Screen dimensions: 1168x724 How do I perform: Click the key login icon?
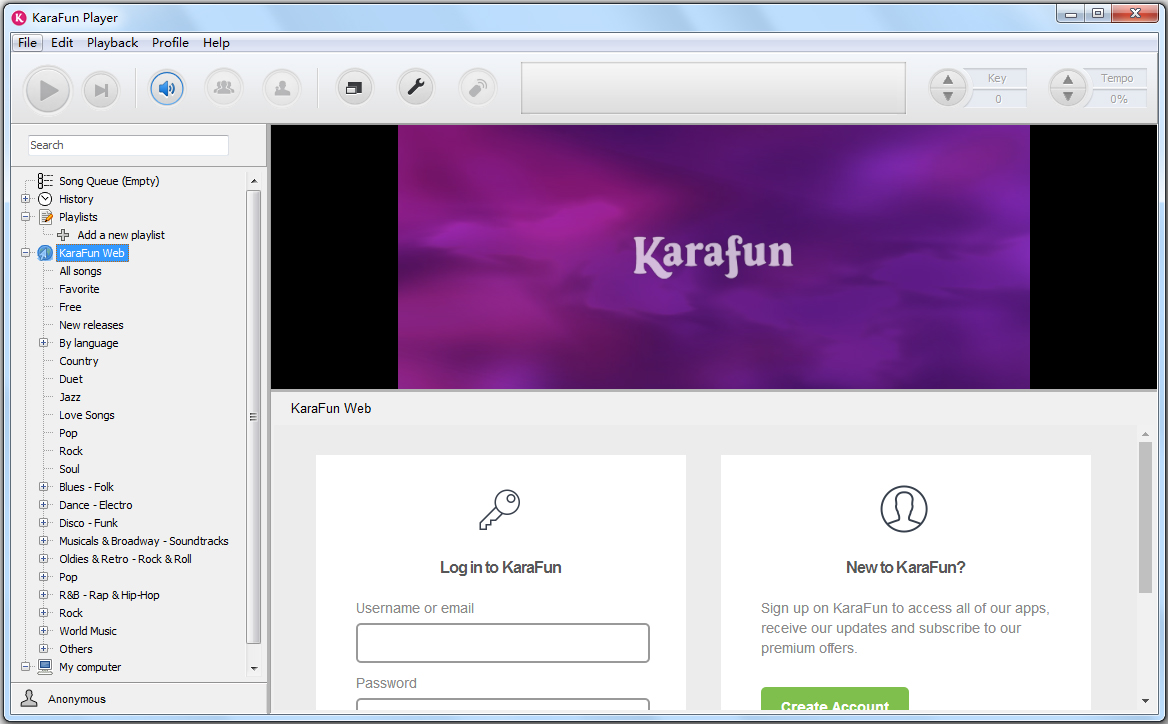500,509
